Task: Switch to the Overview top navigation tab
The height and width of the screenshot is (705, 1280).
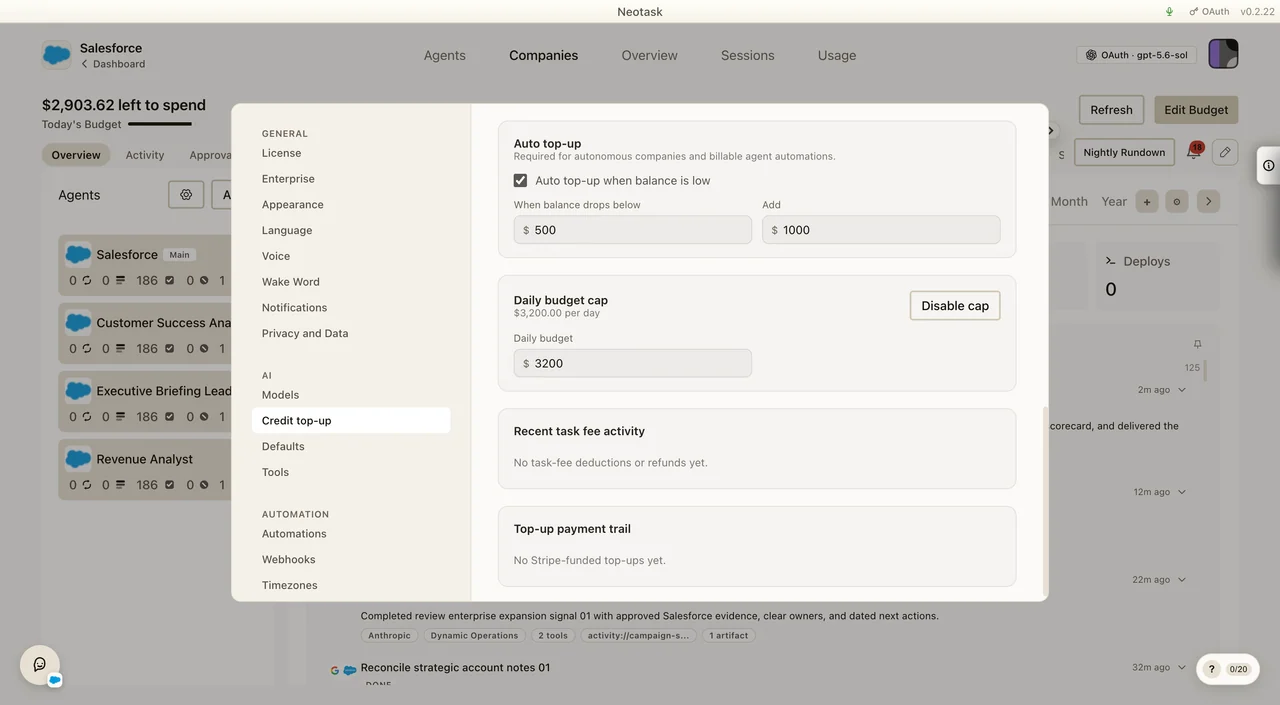Action: coord(649,55)
